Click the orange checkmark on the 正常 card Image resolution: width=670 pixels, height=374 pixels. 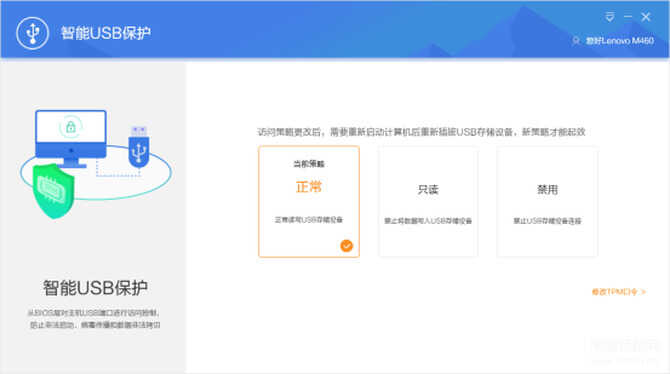347,246
